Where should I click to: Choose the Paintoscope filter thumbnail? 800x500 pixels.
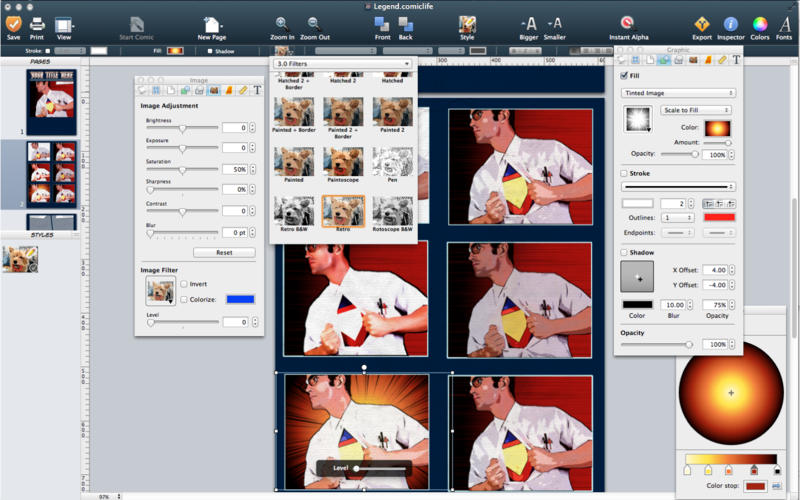(x=343, y=162)
